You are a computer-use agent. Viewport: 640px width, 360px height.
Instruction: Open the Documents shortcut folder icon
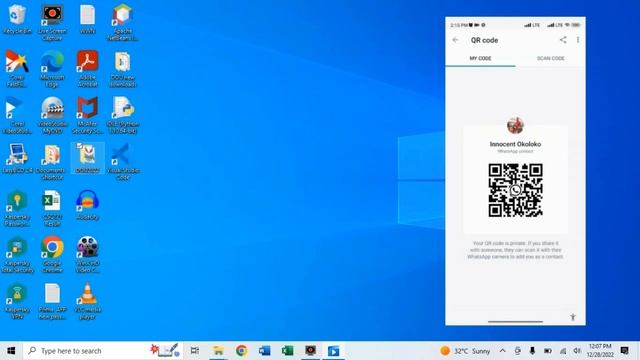[52, 162]
